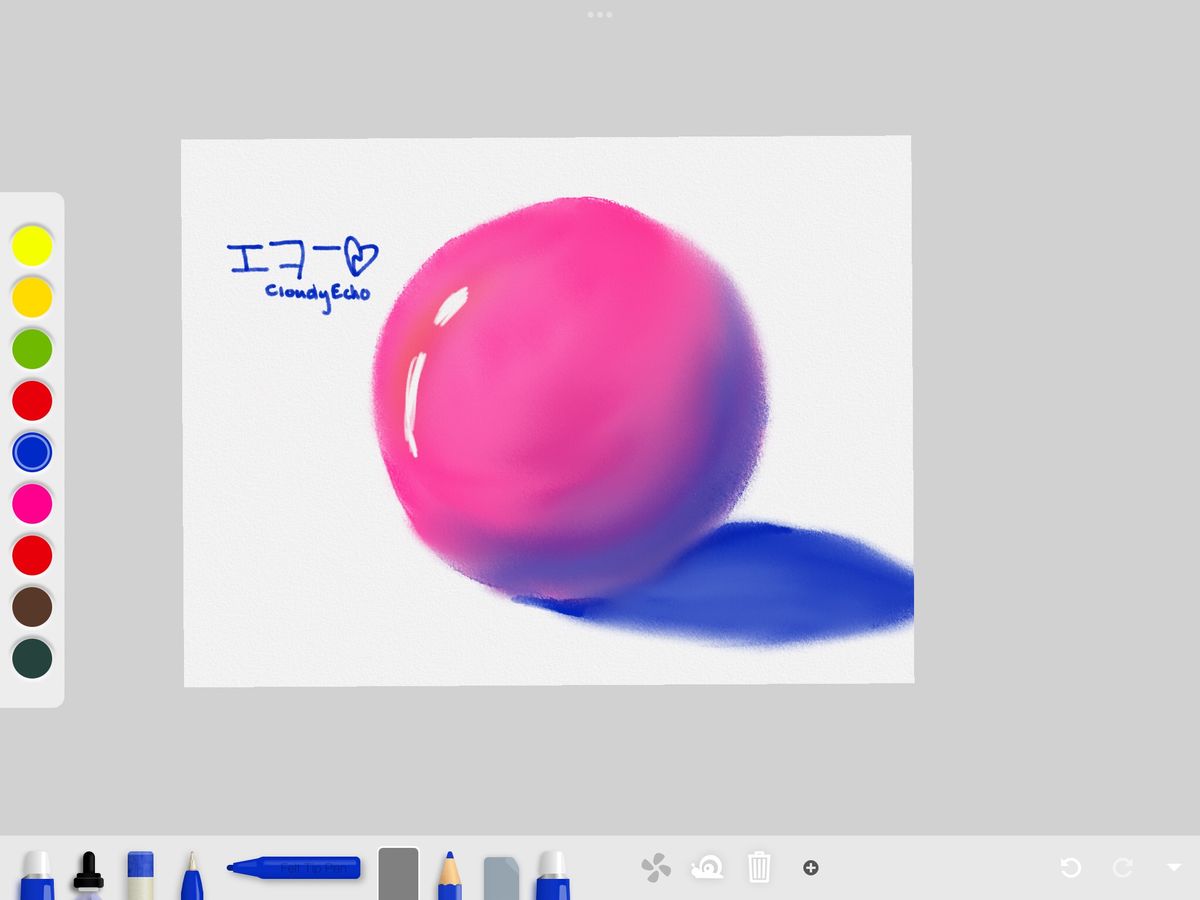Viewport: 1200px width, 900px height.
Task: Undo the last stroke
Action: click(x=1070, y=867)
